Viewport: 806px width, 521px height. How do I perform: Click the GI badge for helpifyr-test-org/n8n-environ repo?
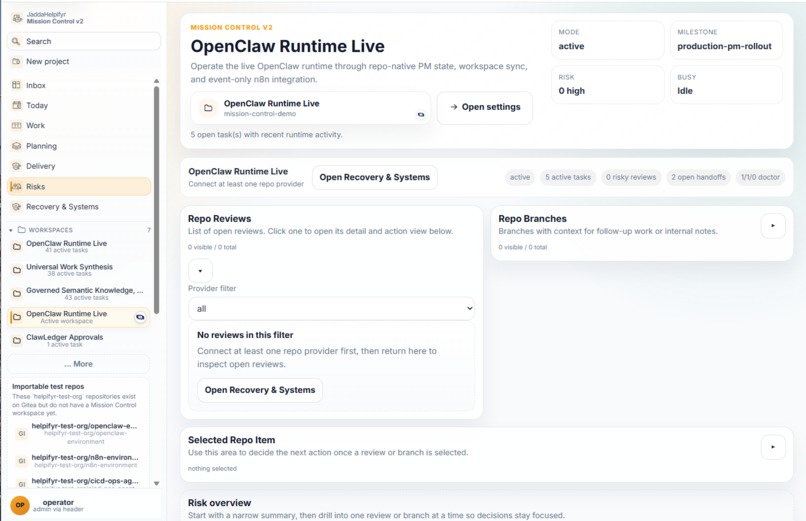[x=22, y=461]
